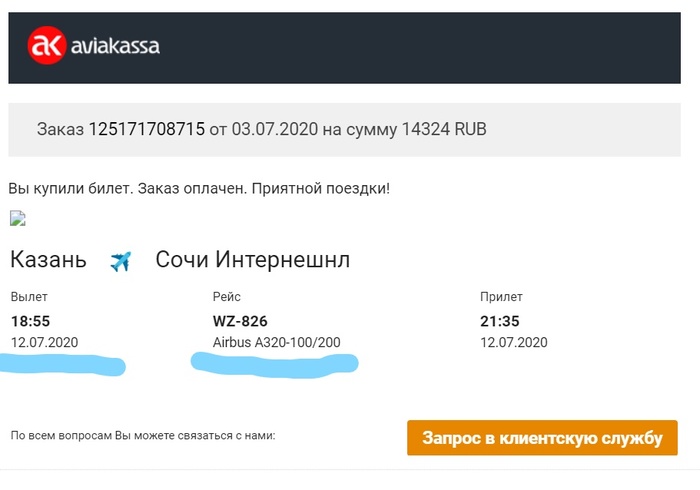Click the aviakassa brand name text
Image resolution: width=700 pixels, height=490 pixels.
click(115, 46)
